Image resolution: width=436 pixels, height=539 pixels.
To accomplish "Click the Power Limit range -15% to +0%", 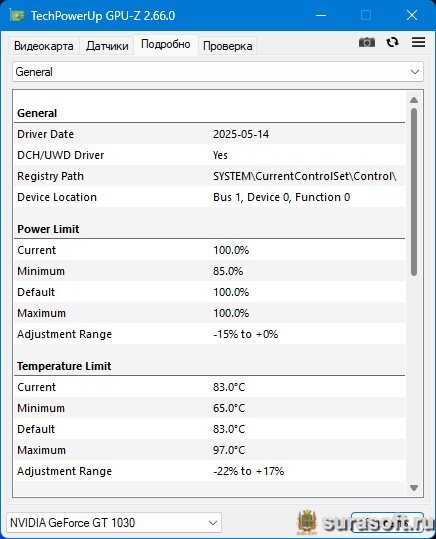I will [246, 334].
